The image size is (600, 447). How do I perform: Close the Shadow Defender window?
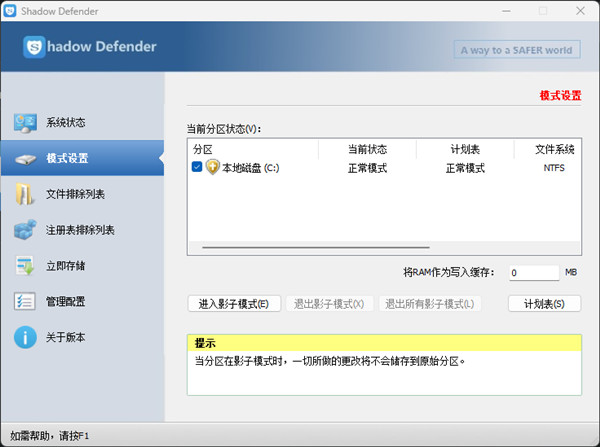[580, 11]
